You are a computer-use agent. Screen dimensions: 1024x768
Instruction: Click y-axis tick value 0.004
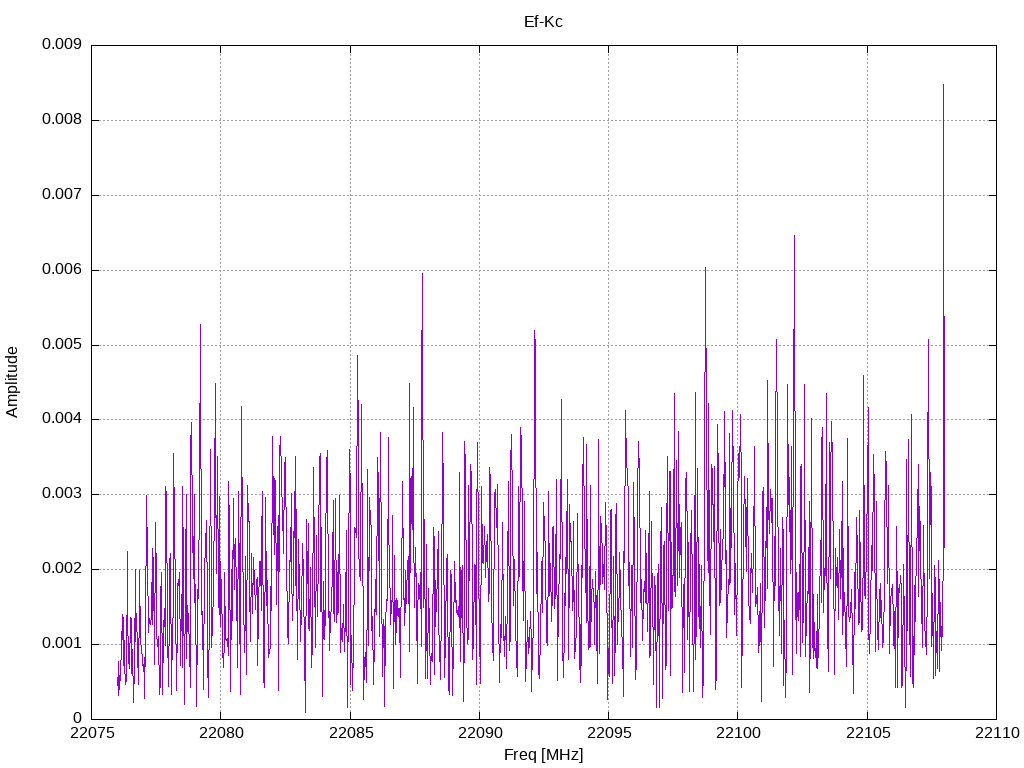click(62, 419)
